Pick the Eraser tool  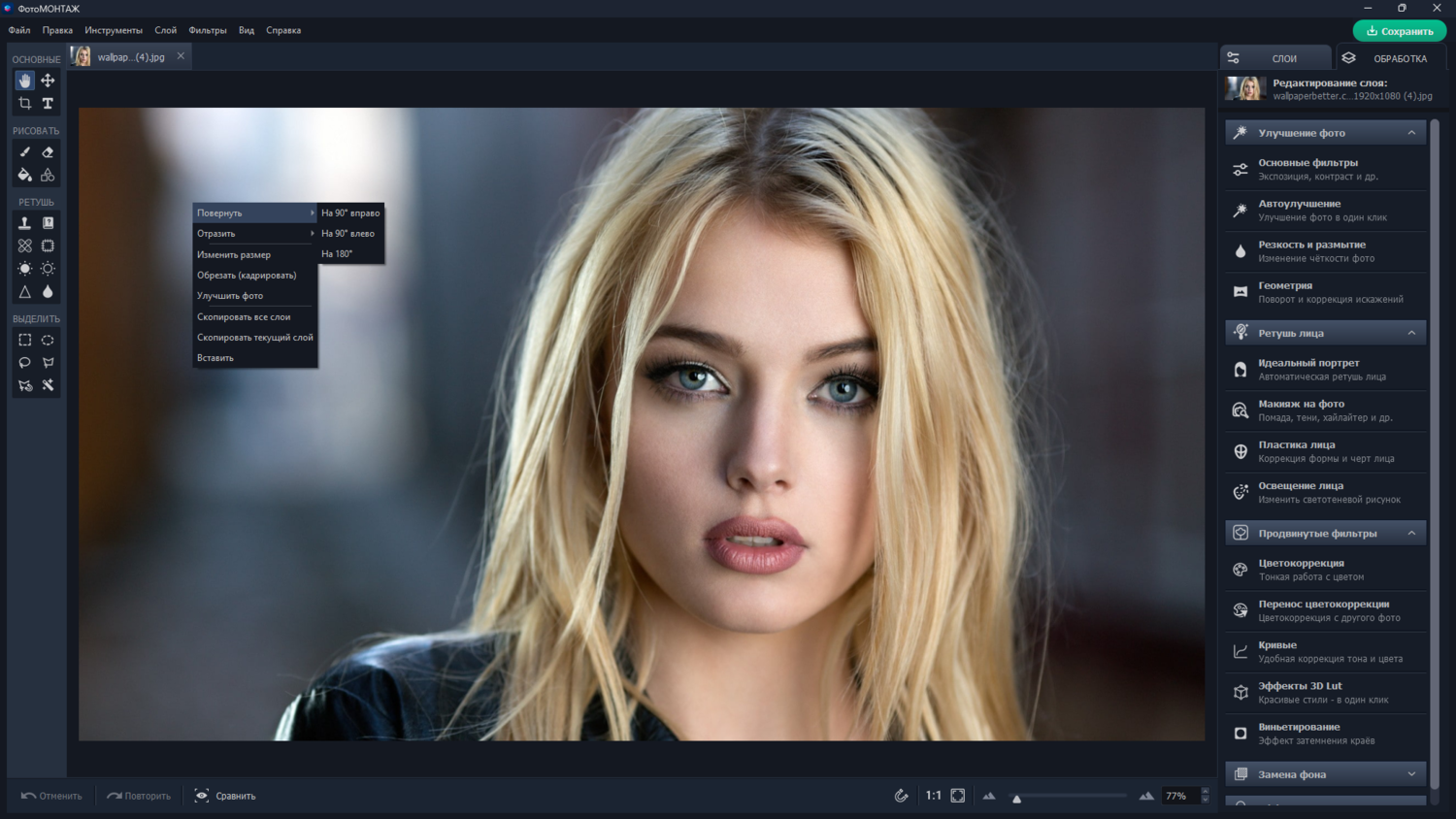click(48, 152)
